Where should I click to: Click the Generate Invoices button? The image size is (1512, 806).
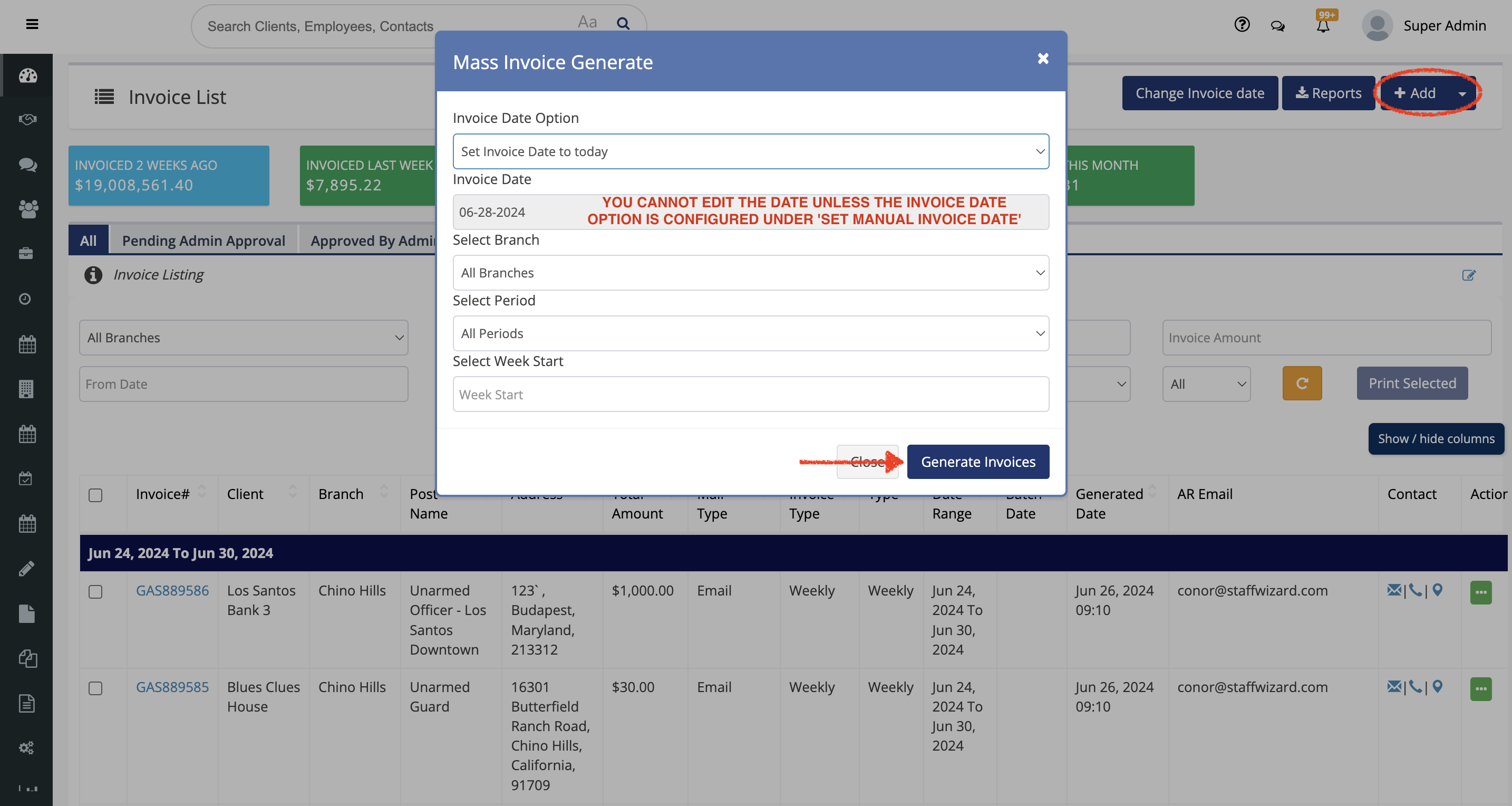977,462
